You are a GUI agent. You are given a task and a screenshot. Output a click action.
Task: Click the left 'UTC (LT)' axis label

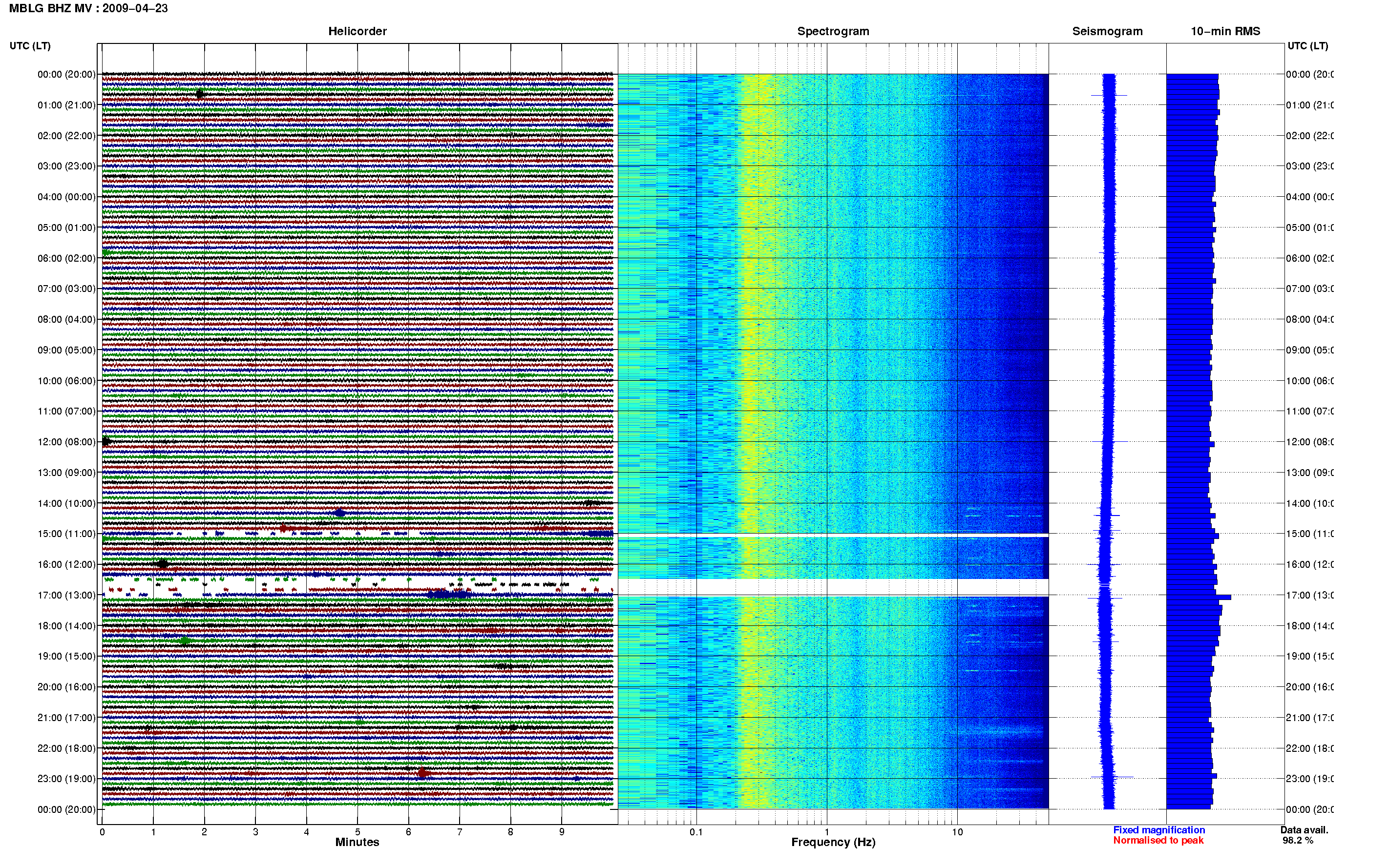pos(30,46)
